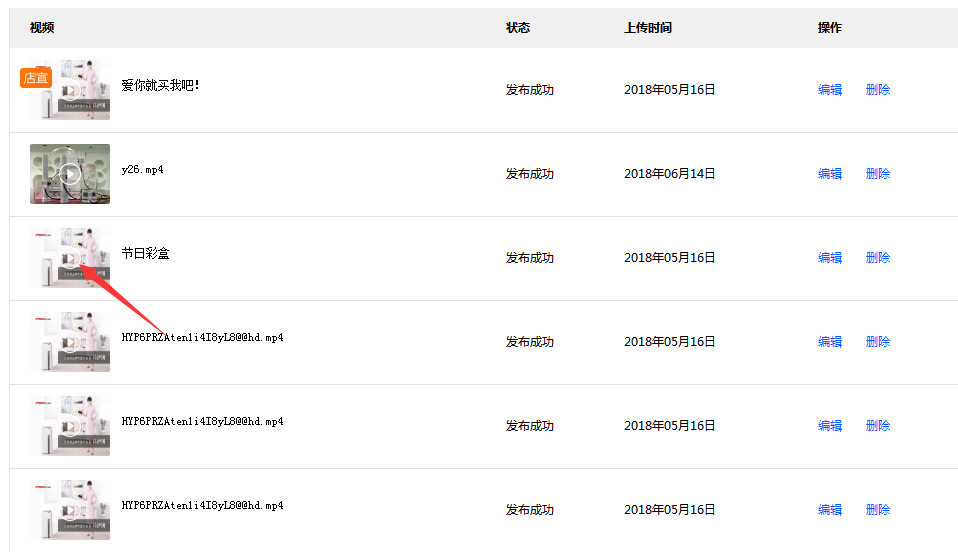958x552 pixels.
Task: Edit the 节日彩盒 video
Action: click(830, 258)
